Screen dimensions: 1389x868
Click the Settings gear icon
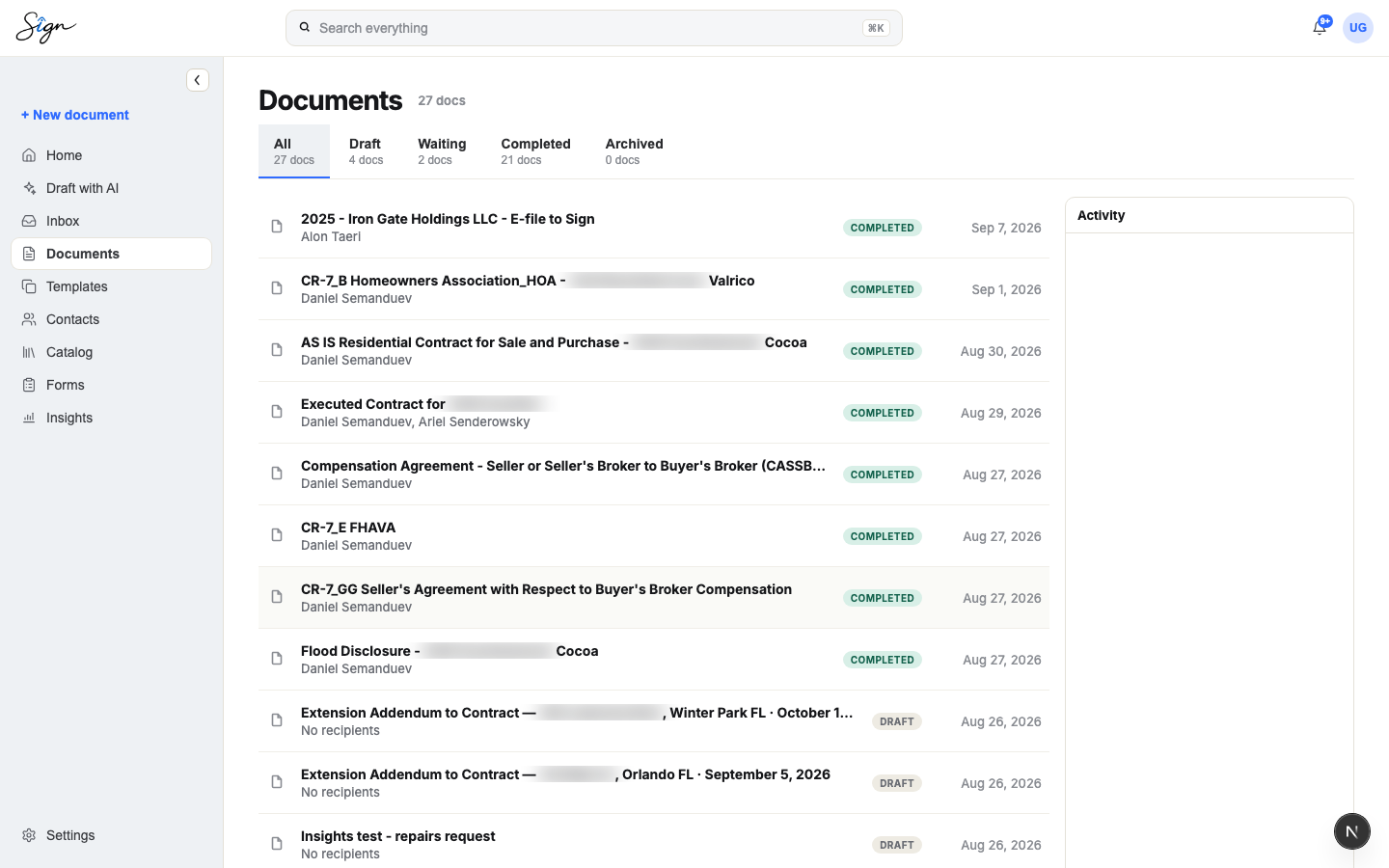29,835
